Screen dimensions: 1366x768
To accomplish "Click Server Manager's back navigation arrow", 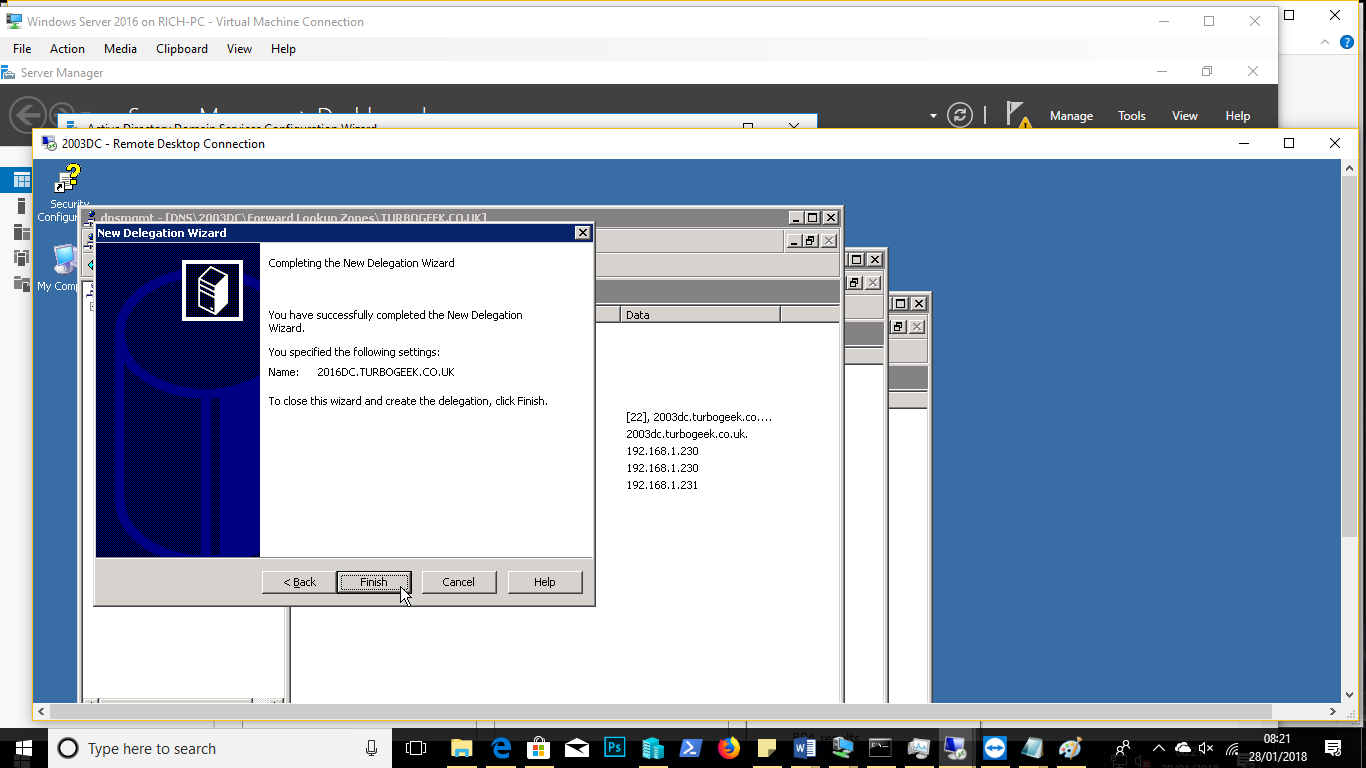I will (x=28, y=115).
